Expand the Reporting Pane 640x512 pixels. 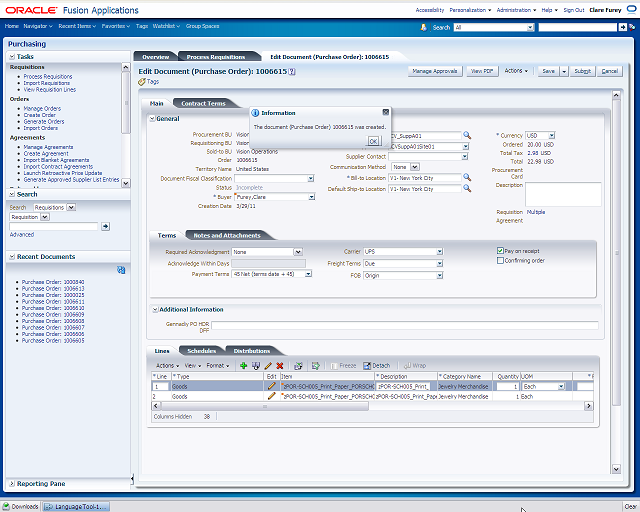pyautogui.click(x=12, y=483)
